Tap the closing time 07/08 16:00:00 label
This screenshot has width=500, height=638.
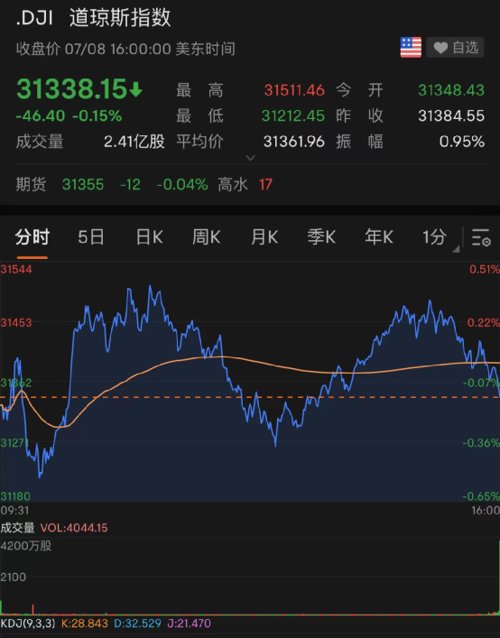tap(125, 49)
